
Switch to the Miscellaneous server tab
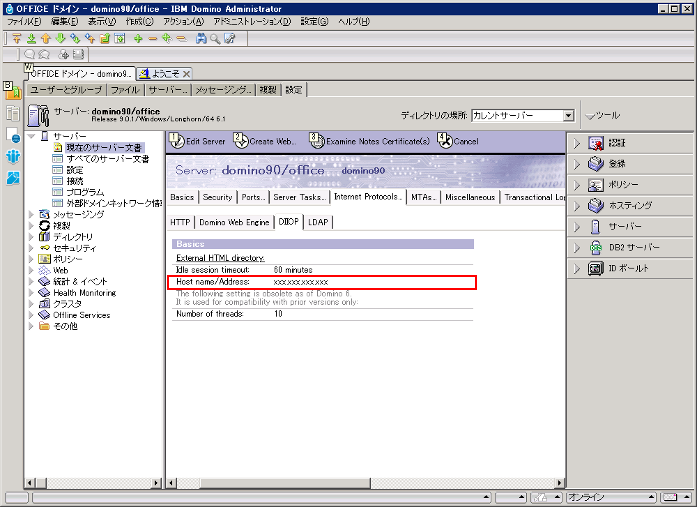point(470,197)
